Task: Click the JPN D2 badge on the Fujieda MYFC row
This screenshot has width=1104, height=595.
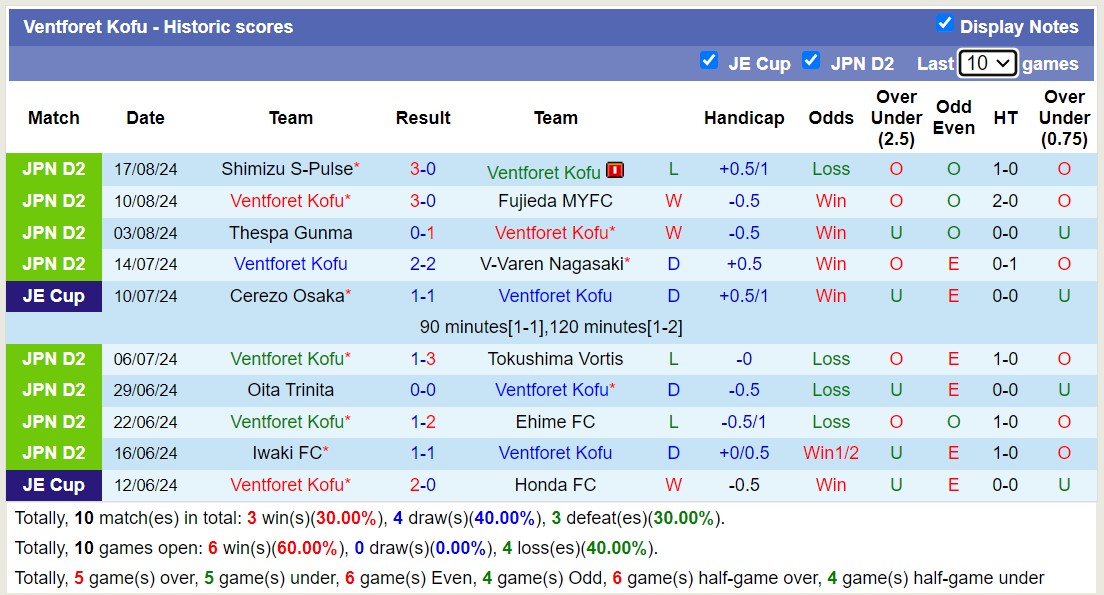Action: coord(54,201)
